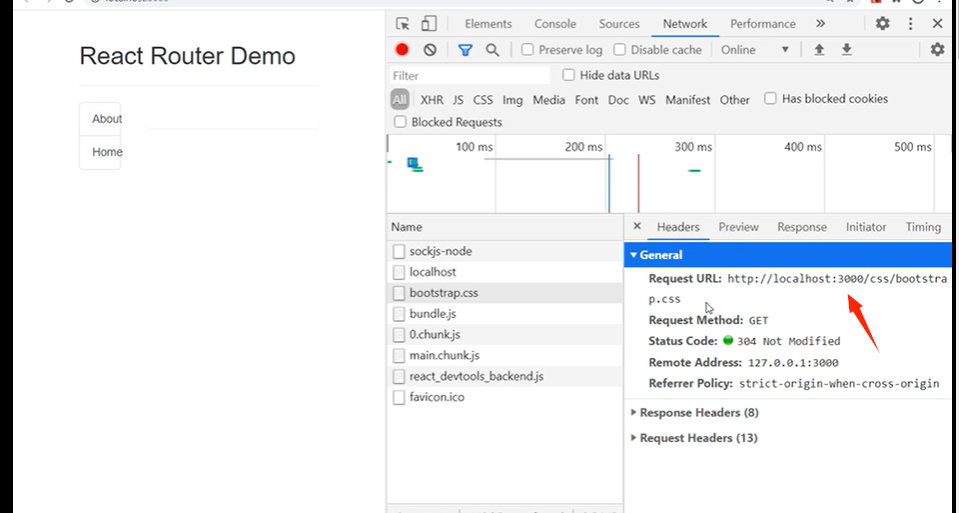Filter requests by XHR
The width and height of the screenshot is (959, 513).
point(432,100)
